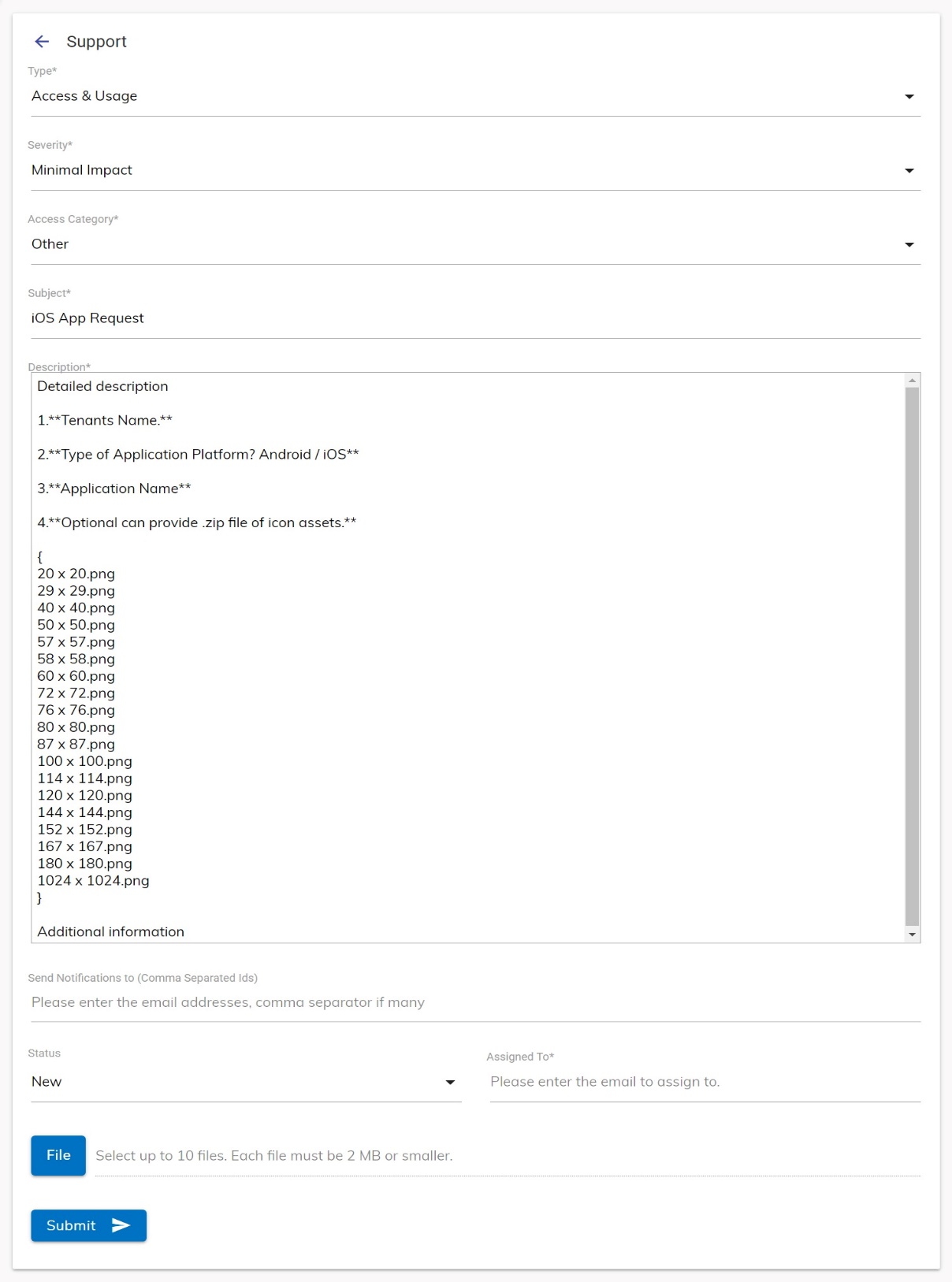
Task: Click the file selection hint field
Action: coord(507,1156)
